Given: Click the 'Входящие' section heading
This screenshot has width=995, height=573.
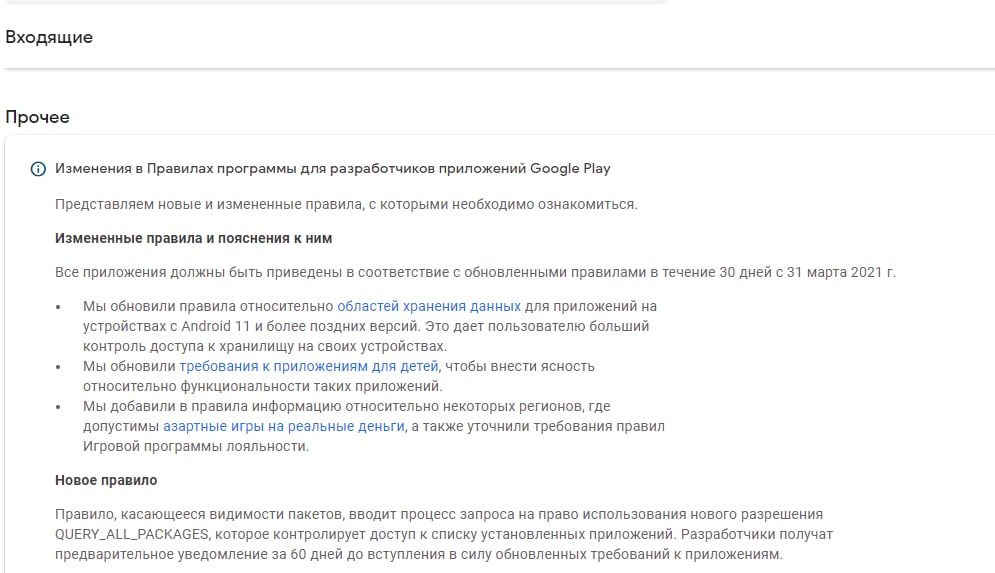Looking at the screenshot, I should point(49,37).
